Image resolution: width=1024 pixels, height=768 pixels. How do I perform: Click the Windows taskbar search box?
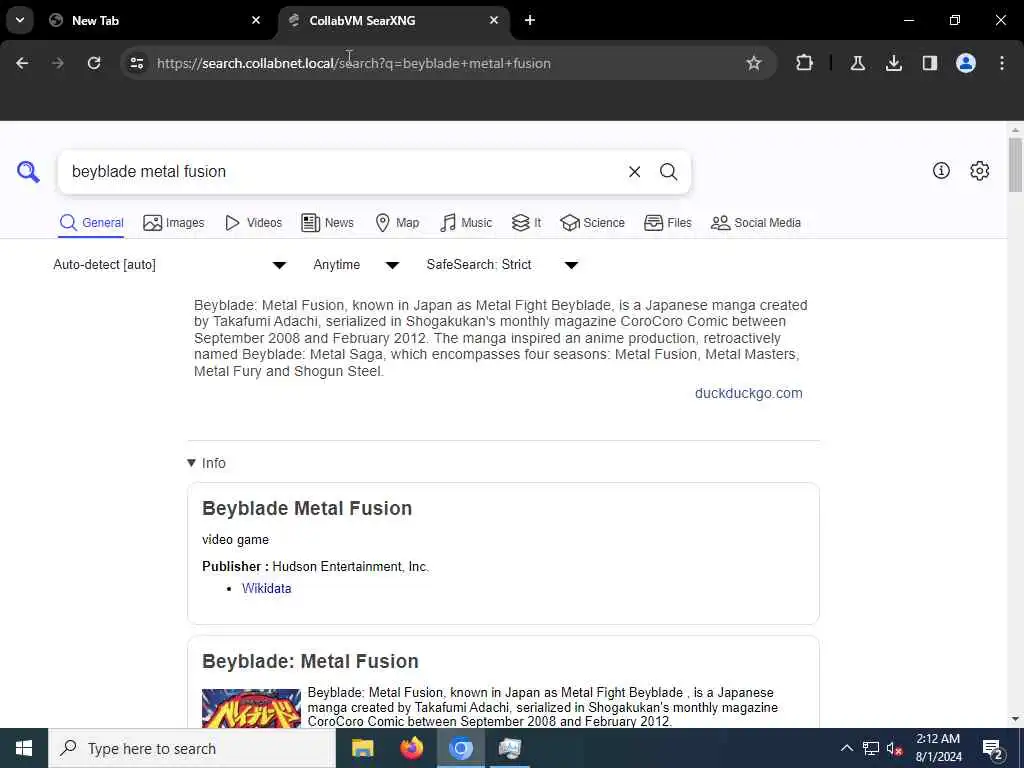pos(192,748)
